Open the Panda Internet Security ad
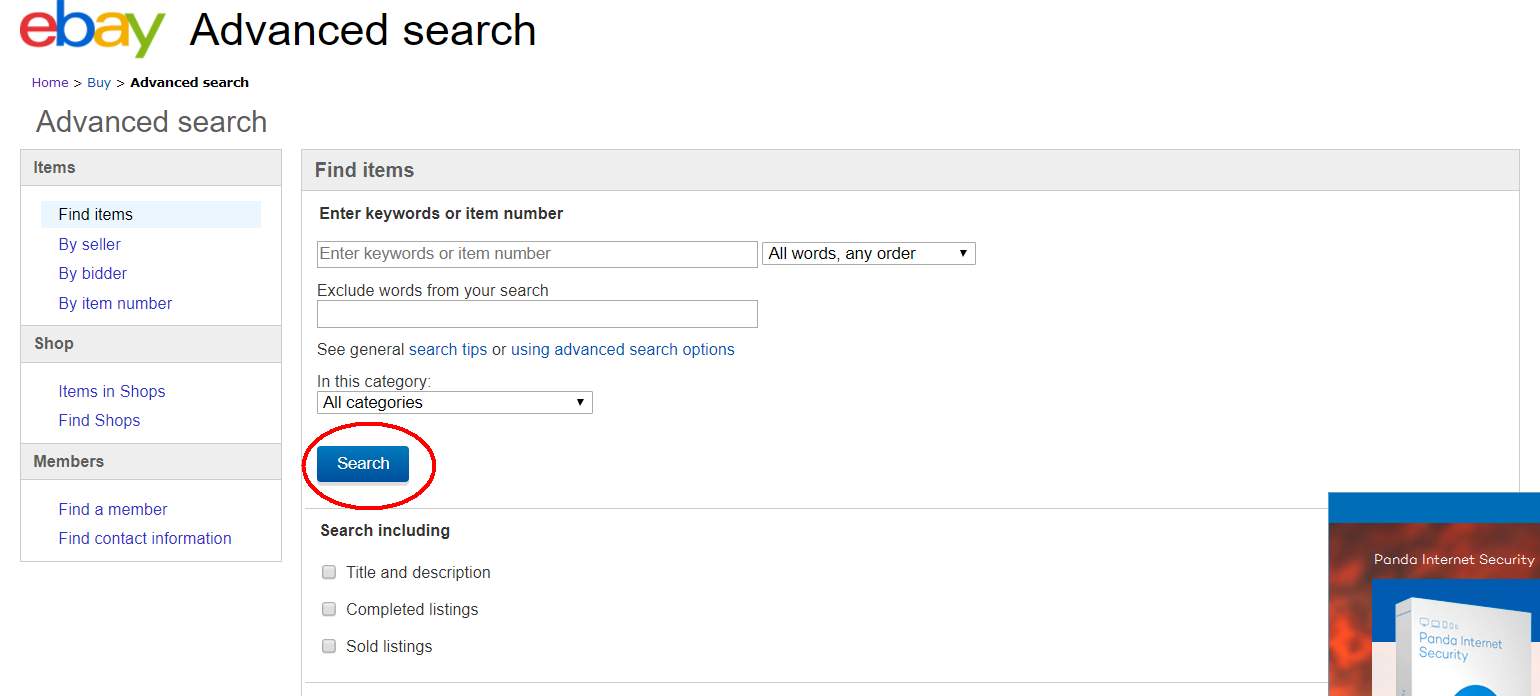 tap(1434, 594)
